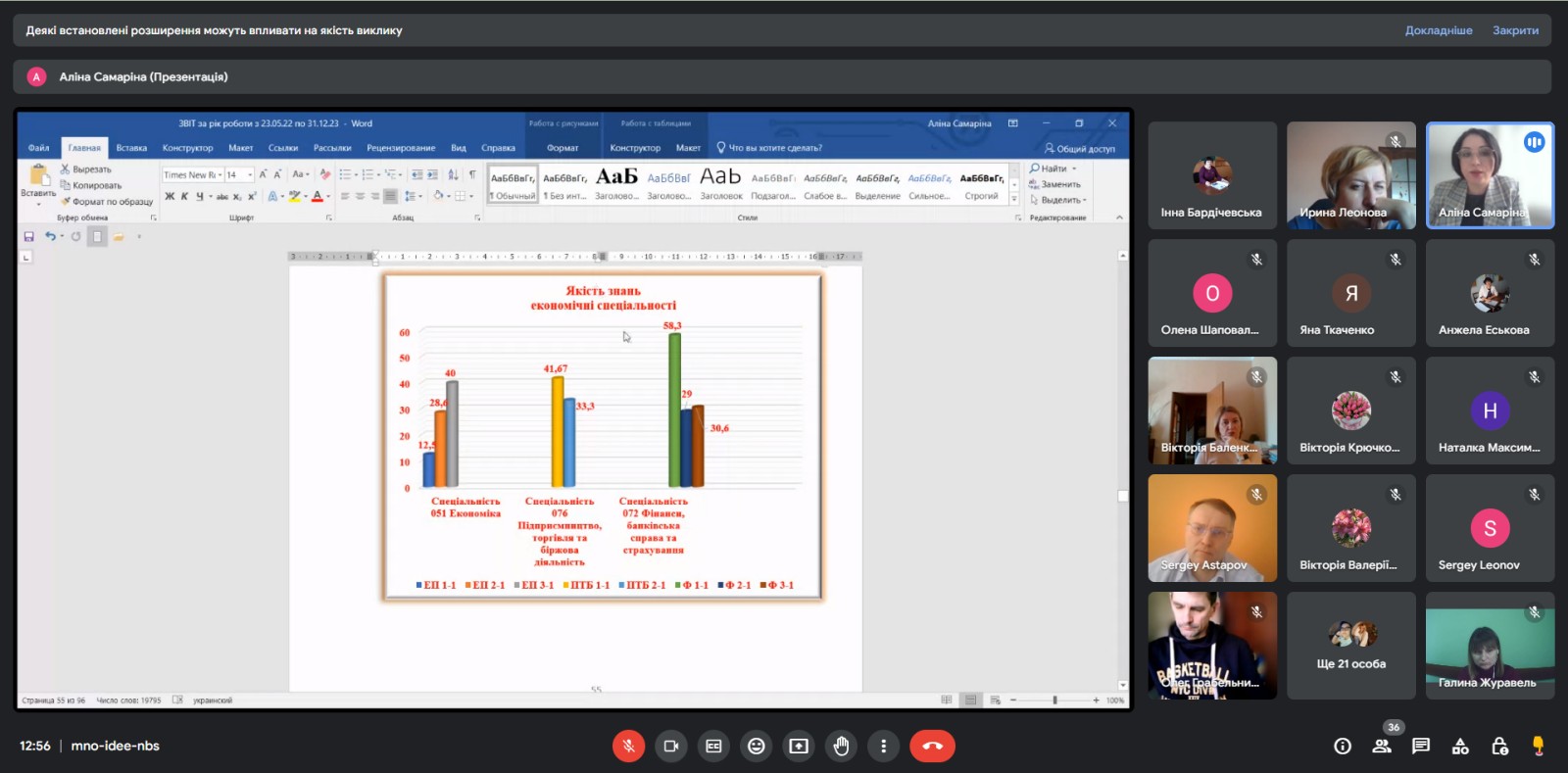Click the open folder icon in quick access
The image size is (1568, 773).
(x=119, y=236)
